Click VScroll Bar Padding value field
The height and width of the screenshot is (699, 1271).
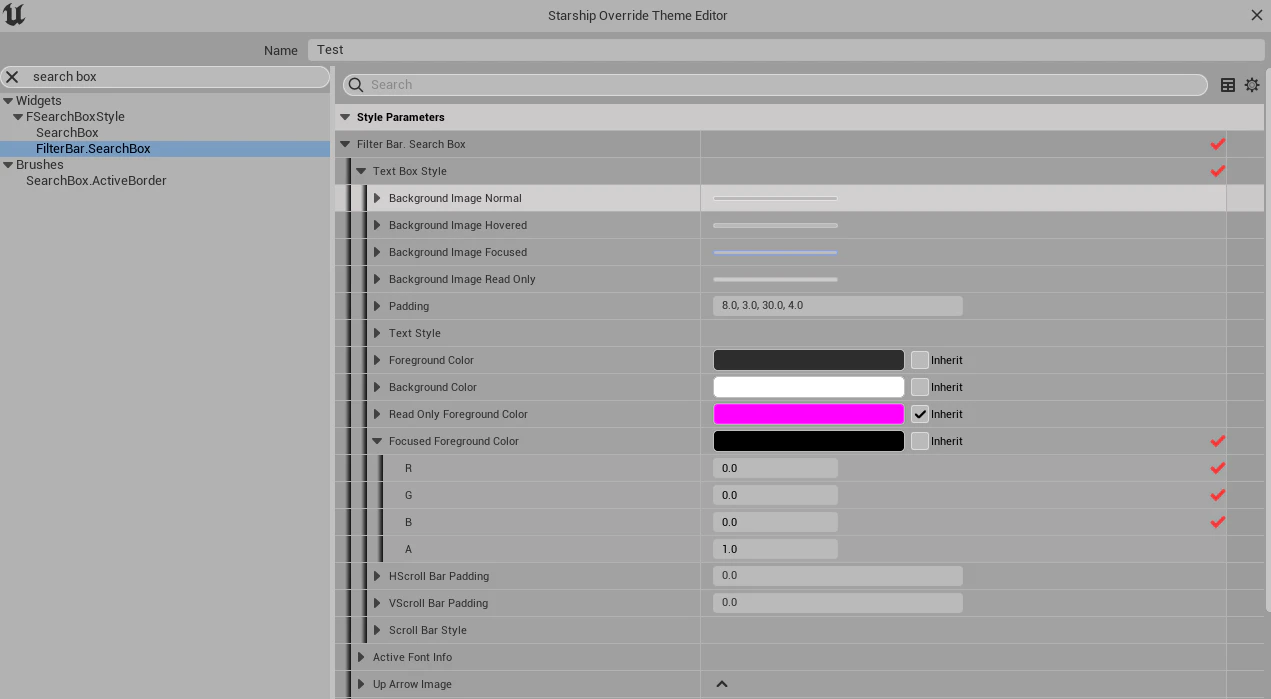pyautogui.click(x=838, y=603)
